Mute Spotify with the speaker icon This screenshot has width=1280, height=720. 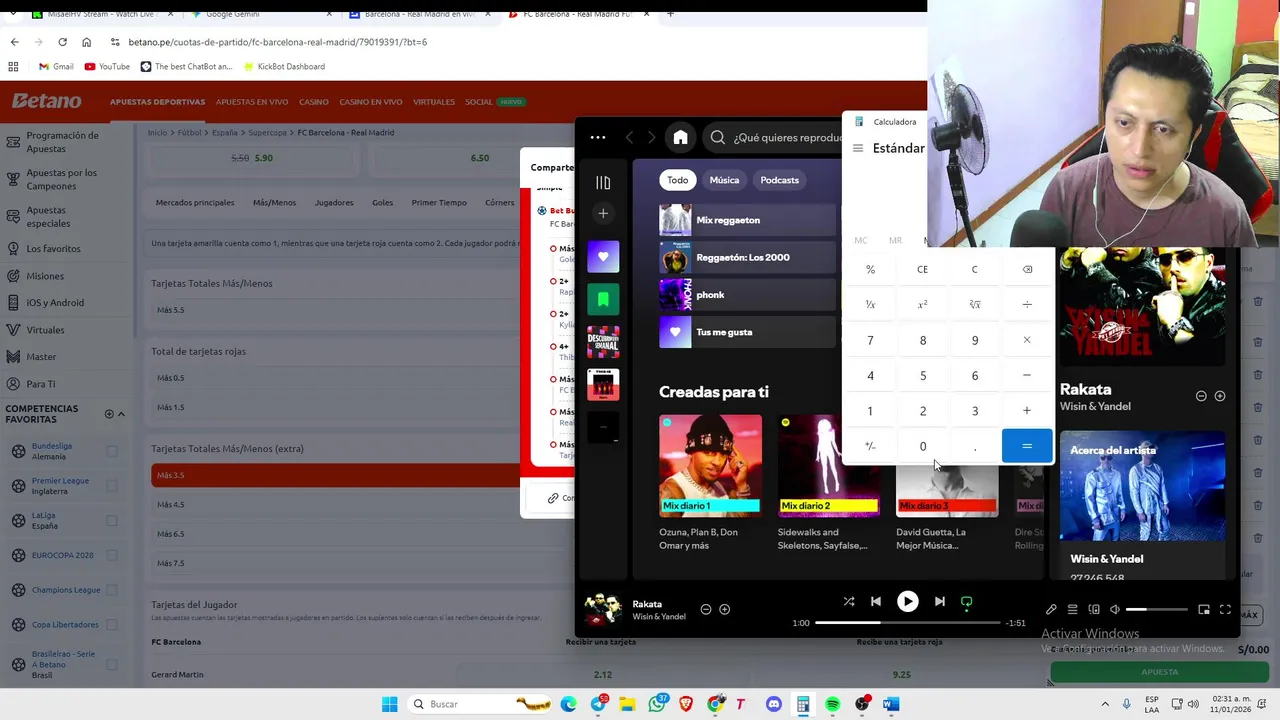pos(1115,610)
